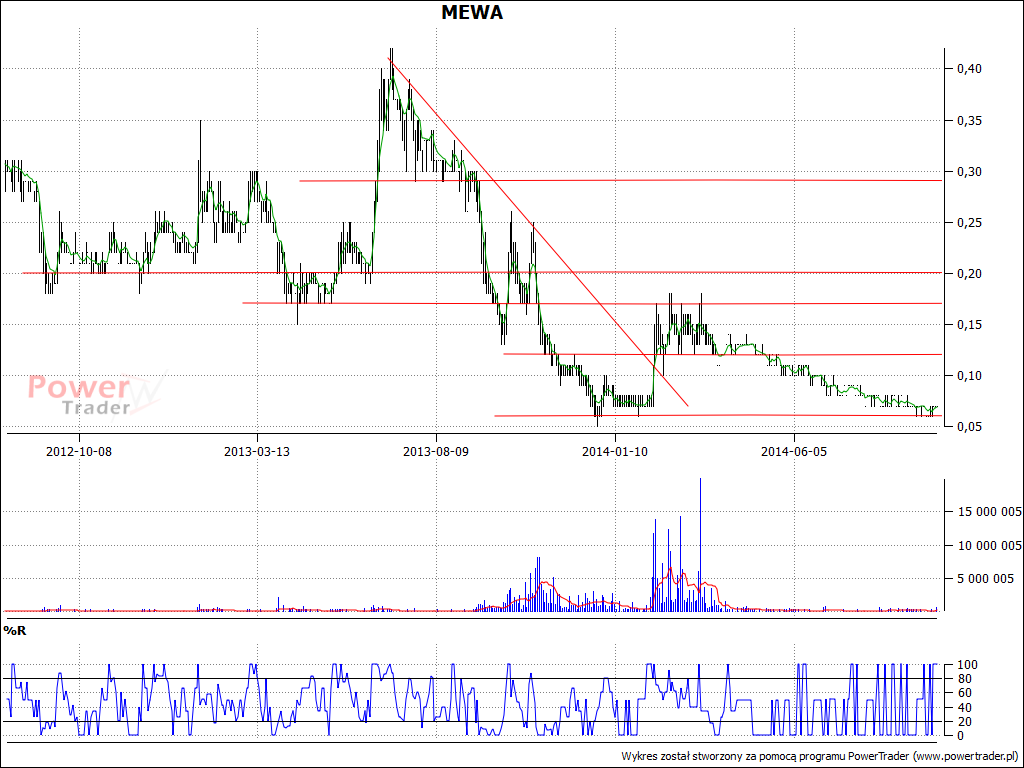This screenshot has height=768, width=1024.
Task: Select the 2013-08-09 date label
Action: click(x=436, y=451)
